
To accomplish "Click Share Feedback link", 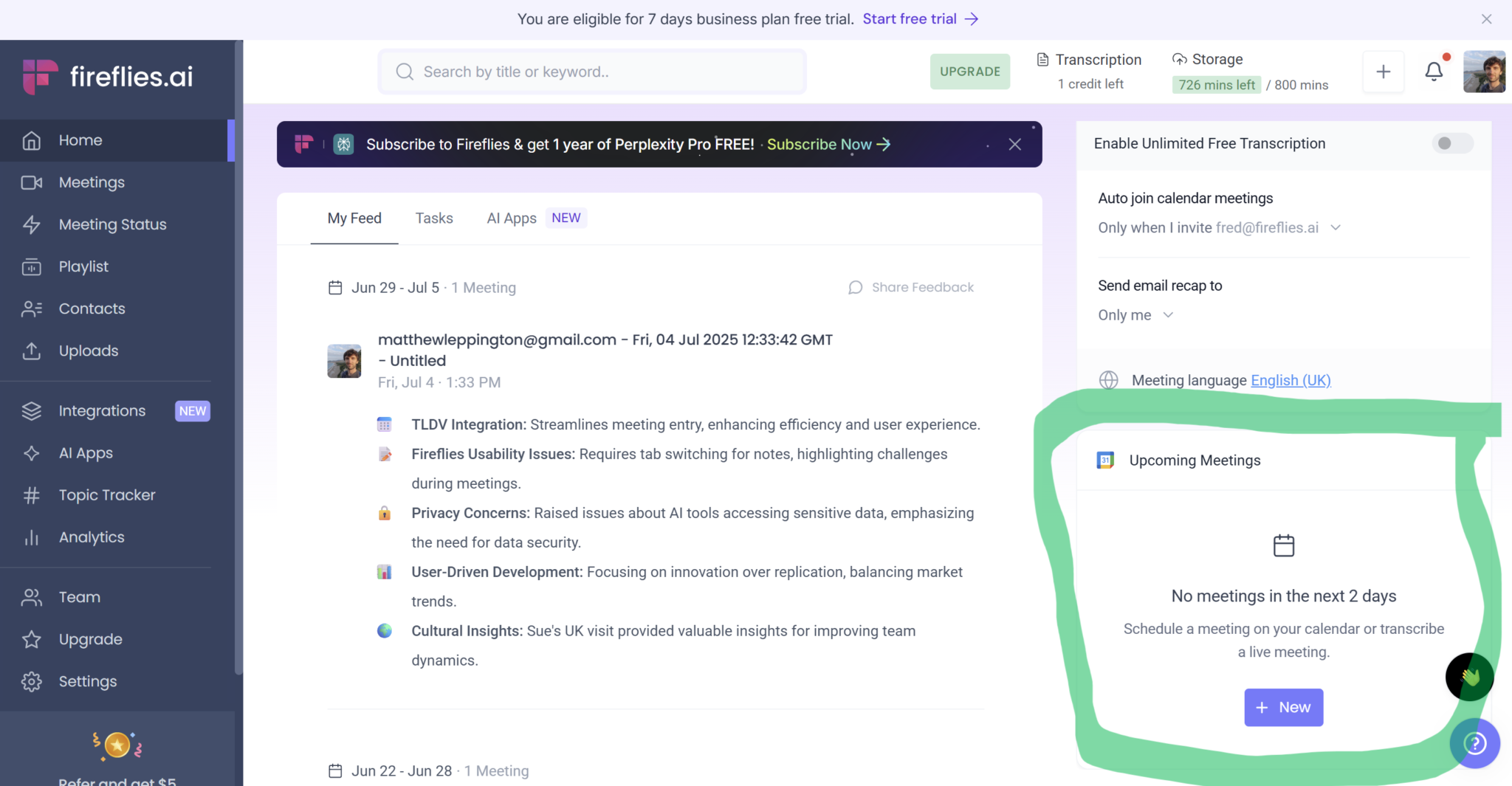I will tap(911, 287).
